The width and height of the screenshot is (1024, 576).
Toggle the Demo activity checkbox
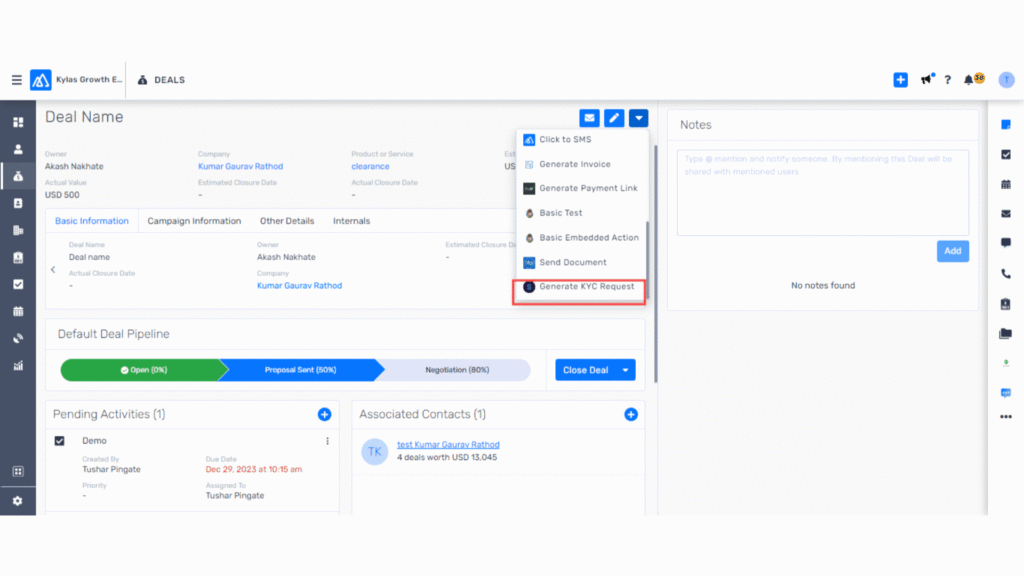[x=60, y=441]
